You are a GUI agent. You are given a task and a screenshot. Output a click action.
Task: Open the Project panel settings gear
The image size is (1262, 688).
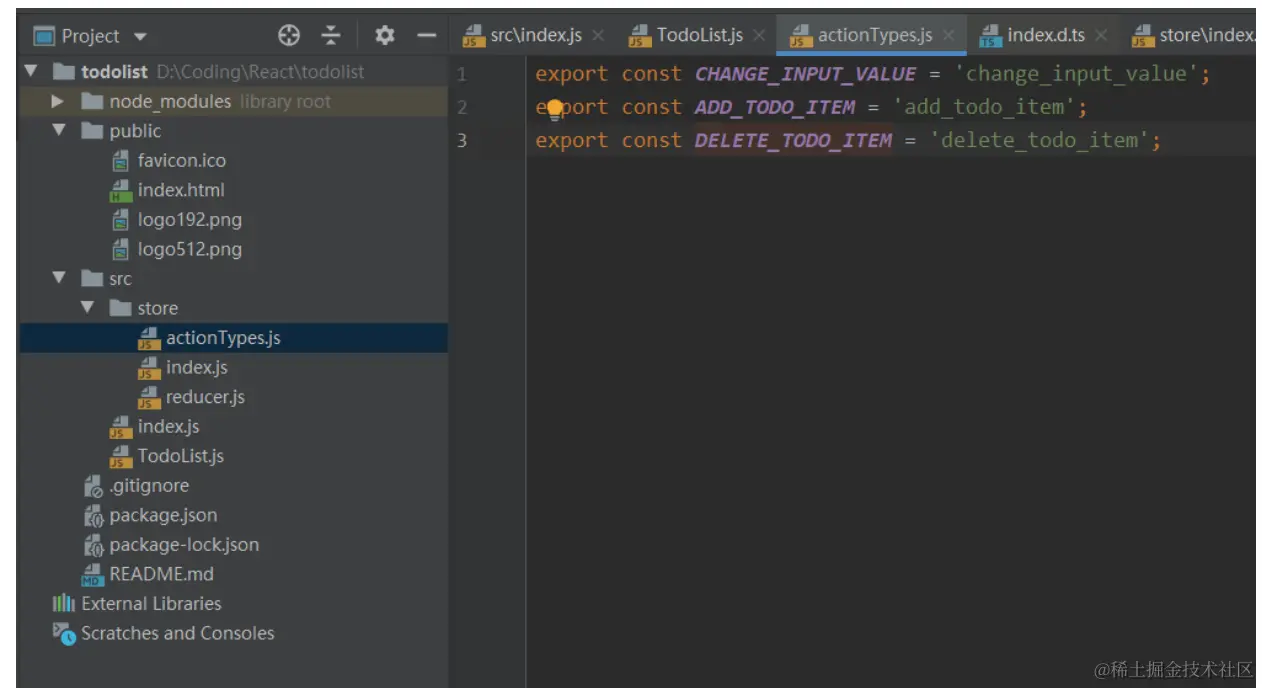384,36
